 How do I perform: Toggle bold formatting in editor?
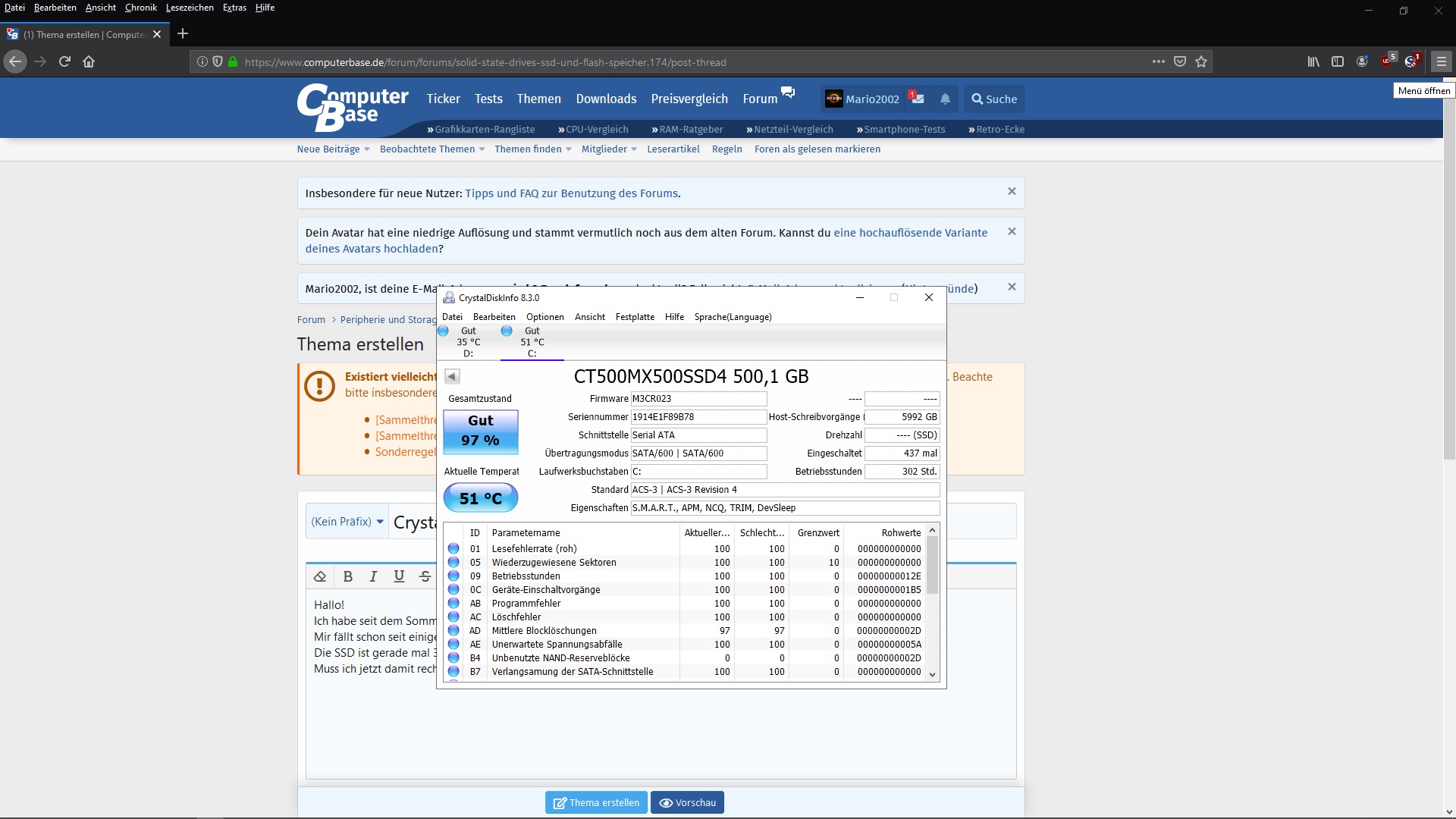click(347, 576)
